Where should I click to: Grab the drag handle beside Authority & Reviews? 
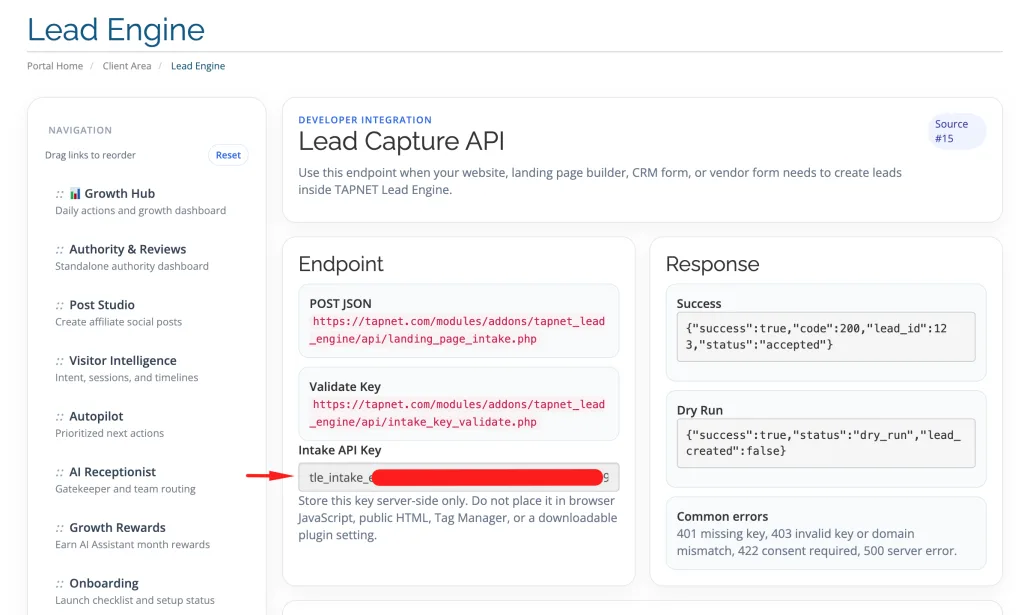[59, 249]
